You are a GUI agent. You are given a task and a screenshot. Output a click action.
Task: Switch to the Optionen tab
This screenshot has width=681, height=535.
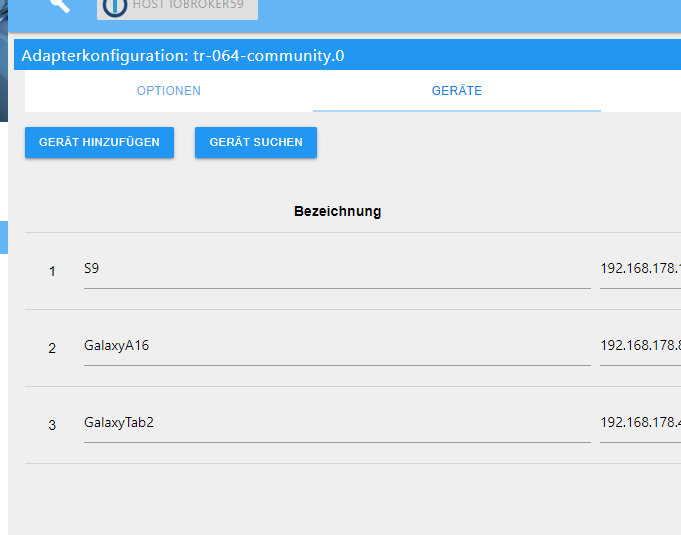[168, 91]
